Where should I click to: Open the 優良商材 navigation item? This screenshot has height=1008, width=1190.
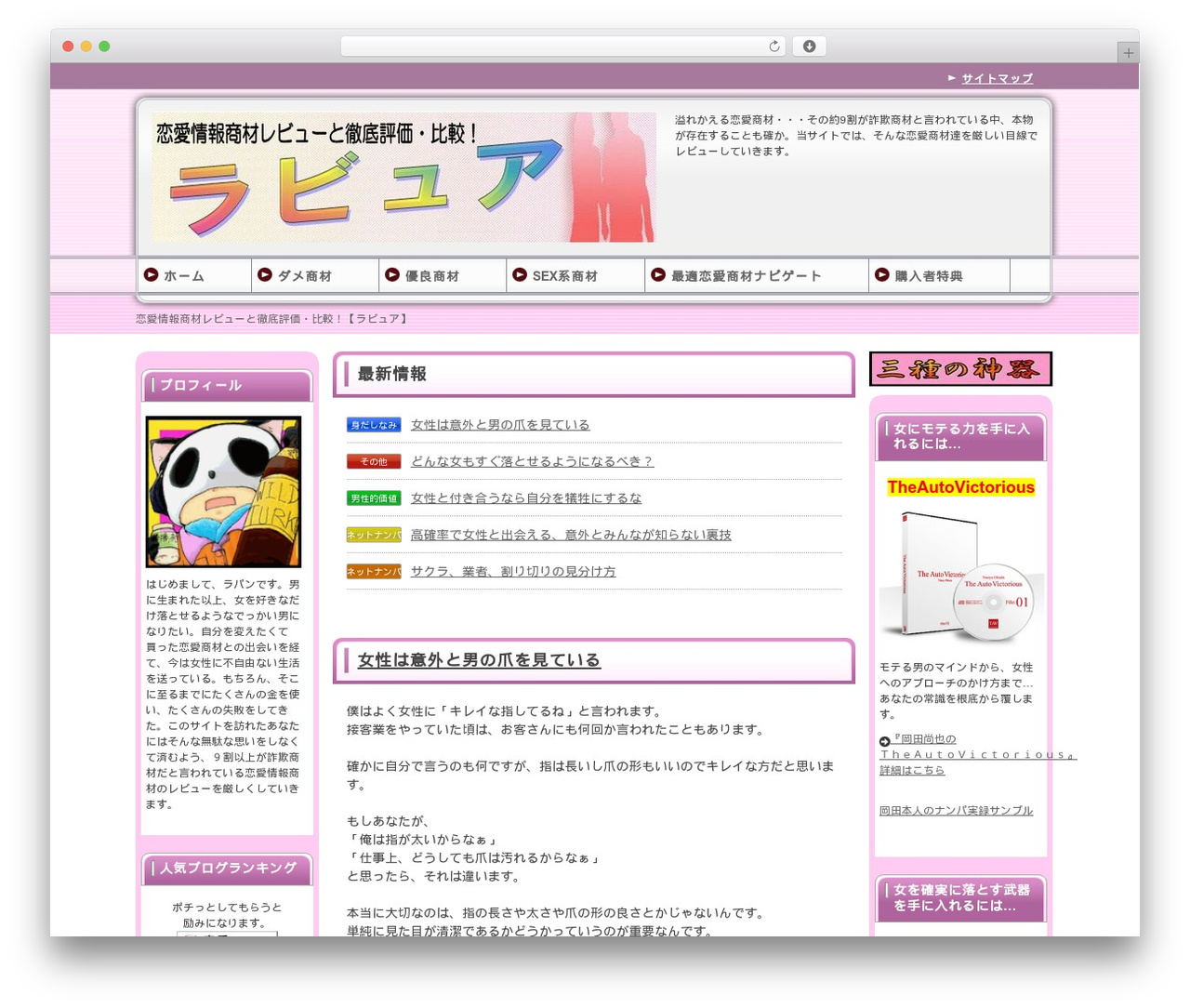[443, 275]
